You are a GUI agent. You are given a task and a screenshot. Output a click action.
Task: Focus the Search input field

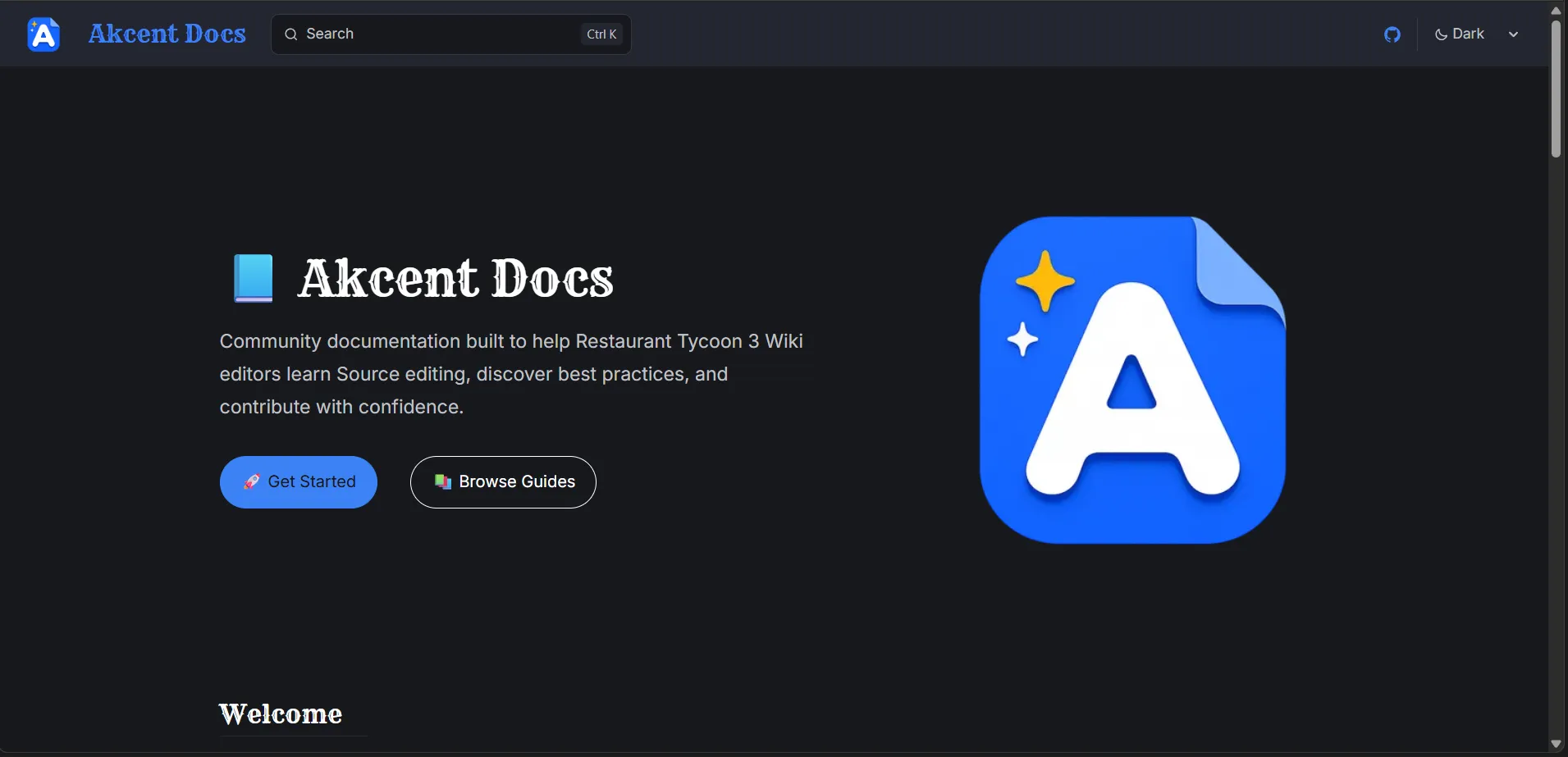[451, 34]
